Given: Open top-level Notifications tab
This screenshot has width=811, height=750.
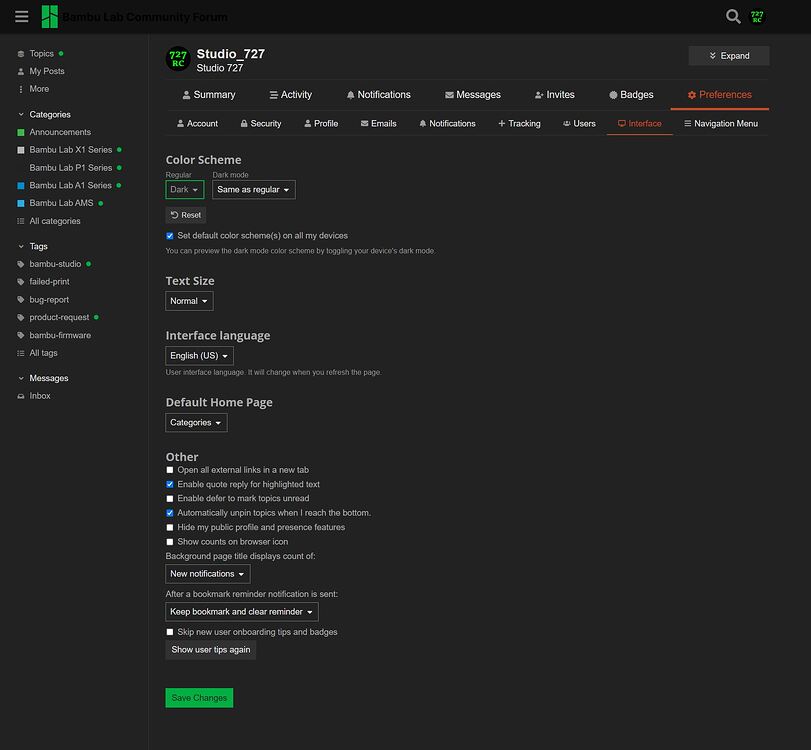Looking at the screenshot, I should (378, 95).
